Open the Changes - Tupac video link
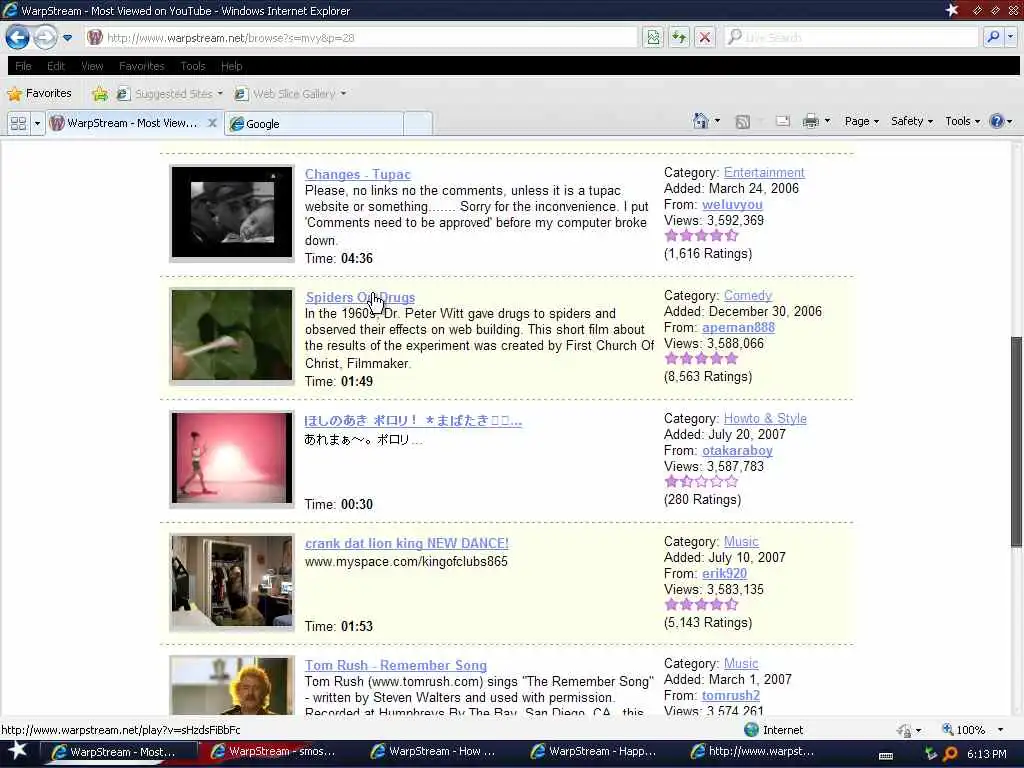Viewport: 1024px width, 768px height. [x=357, y=174]
